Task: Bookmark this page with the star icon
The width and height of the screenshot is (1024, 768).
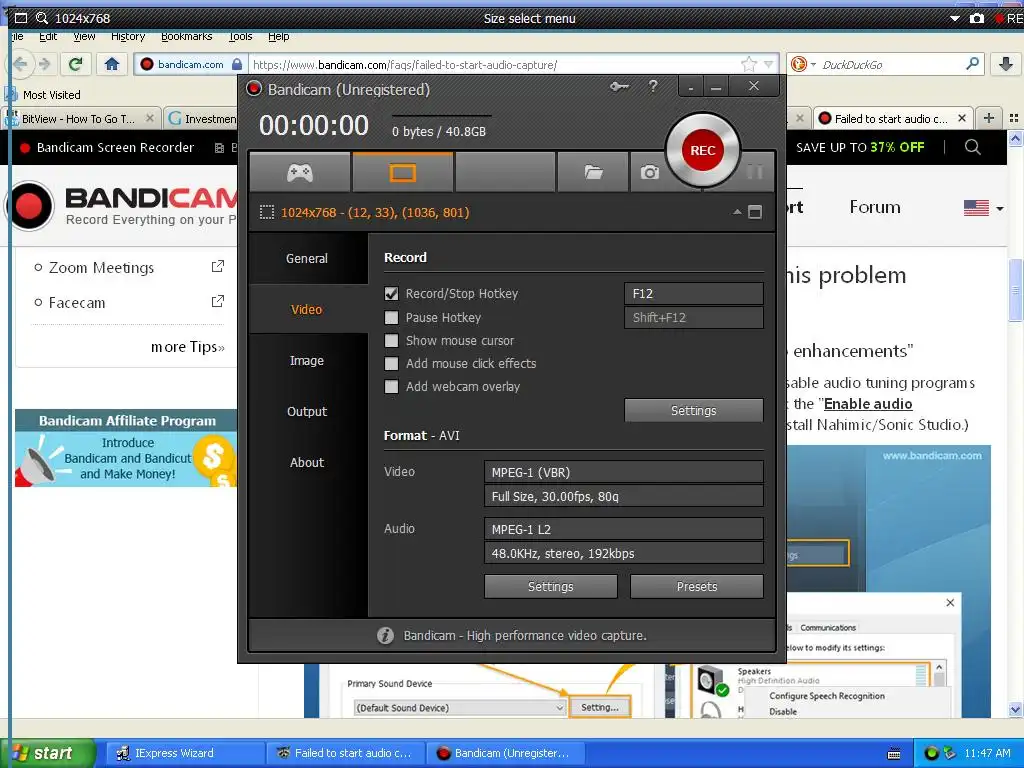Action: pyautogui.click(x=748, y=64)
